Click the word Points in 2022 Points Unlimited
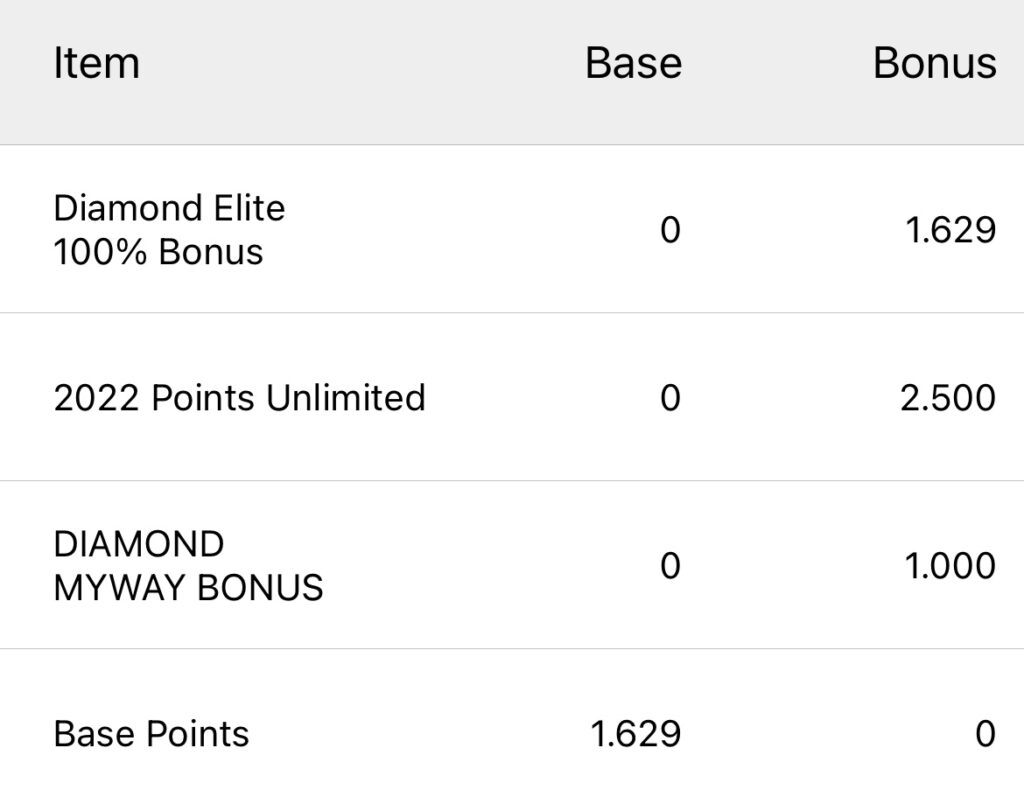The width and height of the screenshot is (1024, 797). click(202, 398)
